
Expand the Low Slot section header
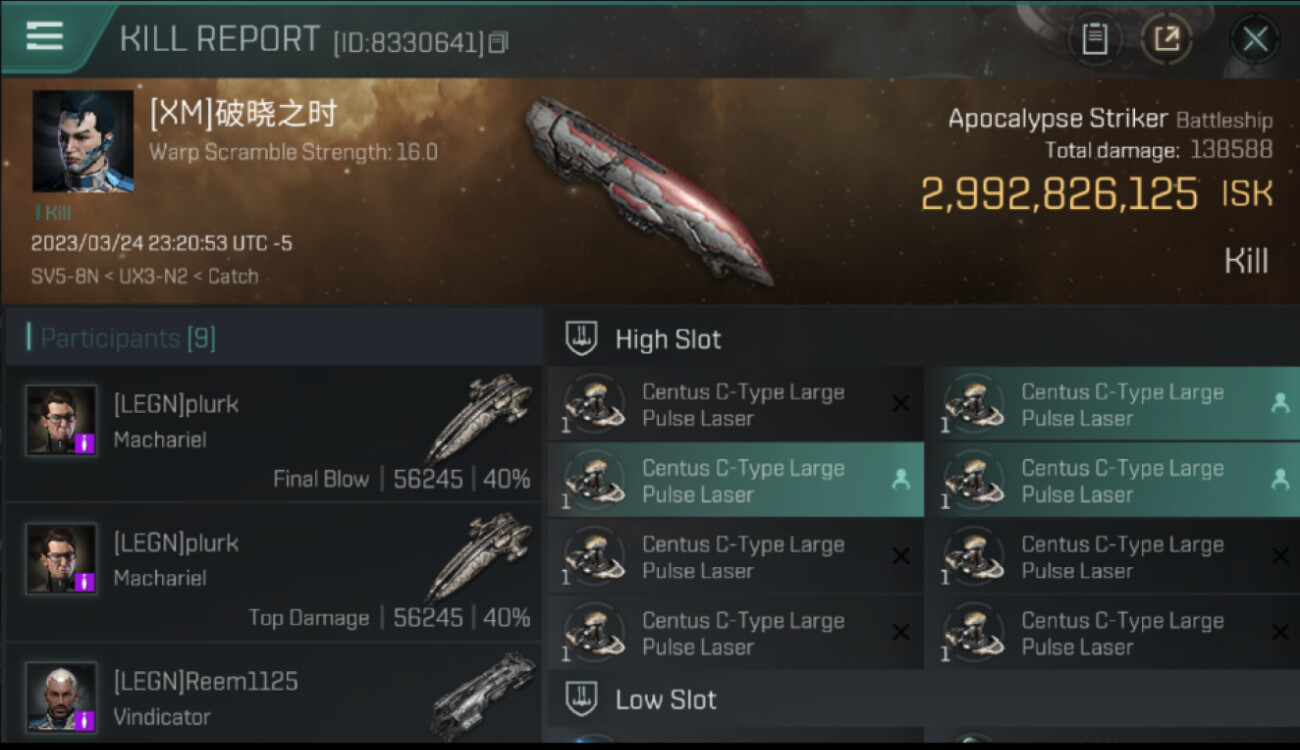(923, 700)
